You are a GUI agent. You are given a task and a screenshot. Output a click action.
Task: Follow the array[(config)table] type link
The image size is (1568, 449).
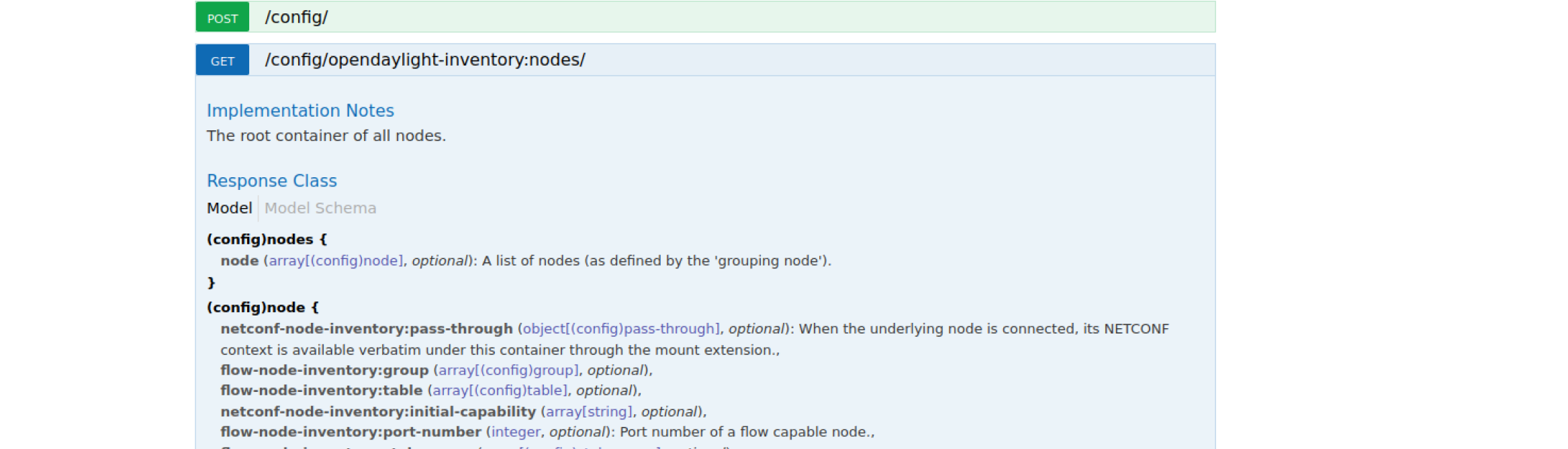[x=500, y=391]
